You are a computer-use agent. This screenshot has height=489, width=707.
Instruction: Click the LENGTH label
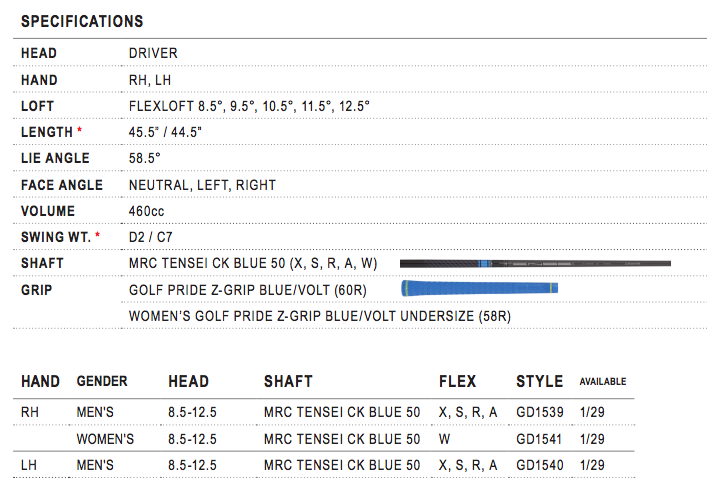click(47, 132)
